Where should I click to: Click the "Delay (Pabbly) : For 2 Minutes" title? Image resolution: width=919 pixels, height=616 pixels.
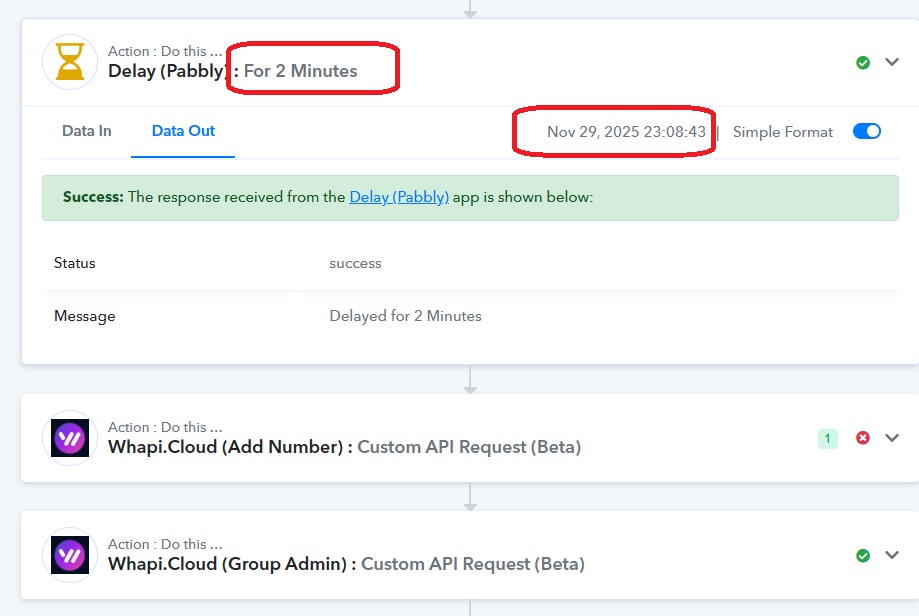click(x=232, y=71)
